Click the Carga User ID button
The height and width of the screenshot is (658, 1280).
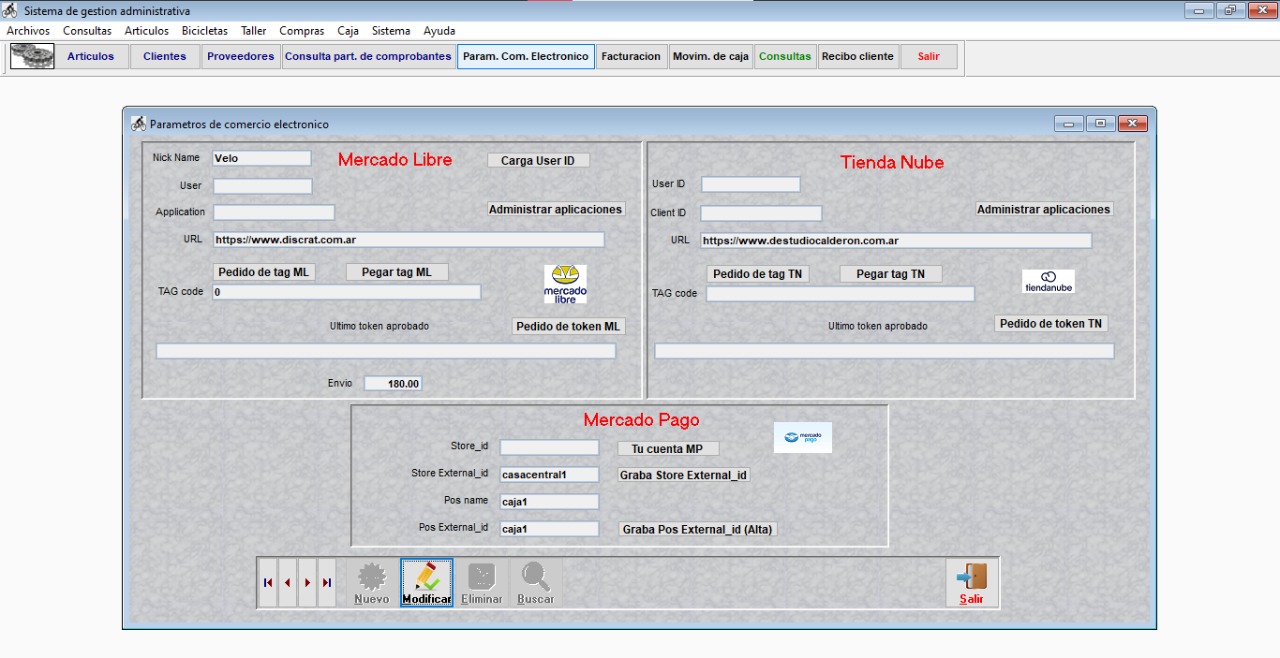point(538,160)
